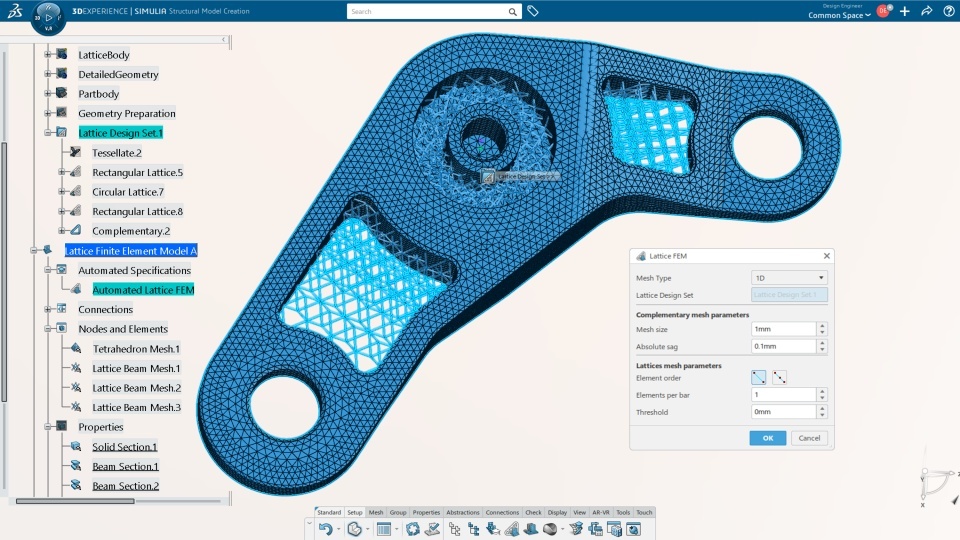The width and height of the screenshot is (960, 540).
Task: Select the linear element order option
Action: (759, 377)
